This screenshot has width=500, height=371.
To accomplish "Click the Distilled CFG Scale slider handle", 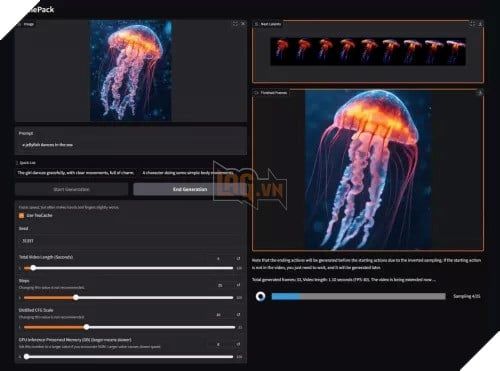I will tap(86, 327).
